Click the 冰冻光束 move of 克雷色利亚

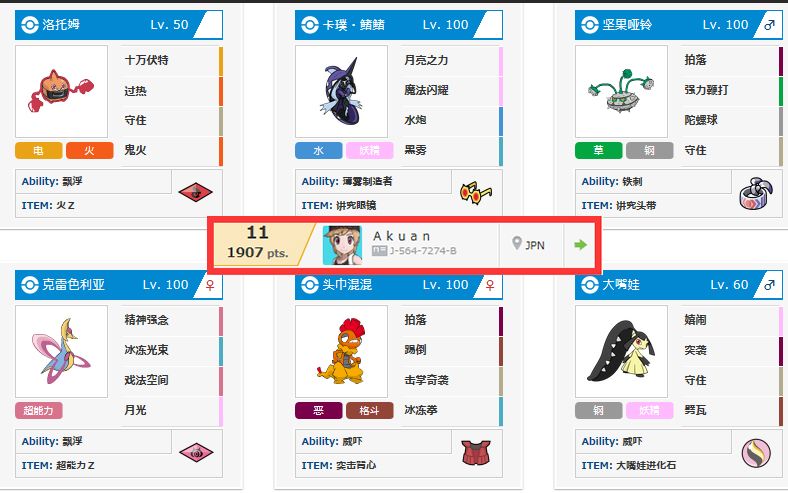[x=171, y=350]
